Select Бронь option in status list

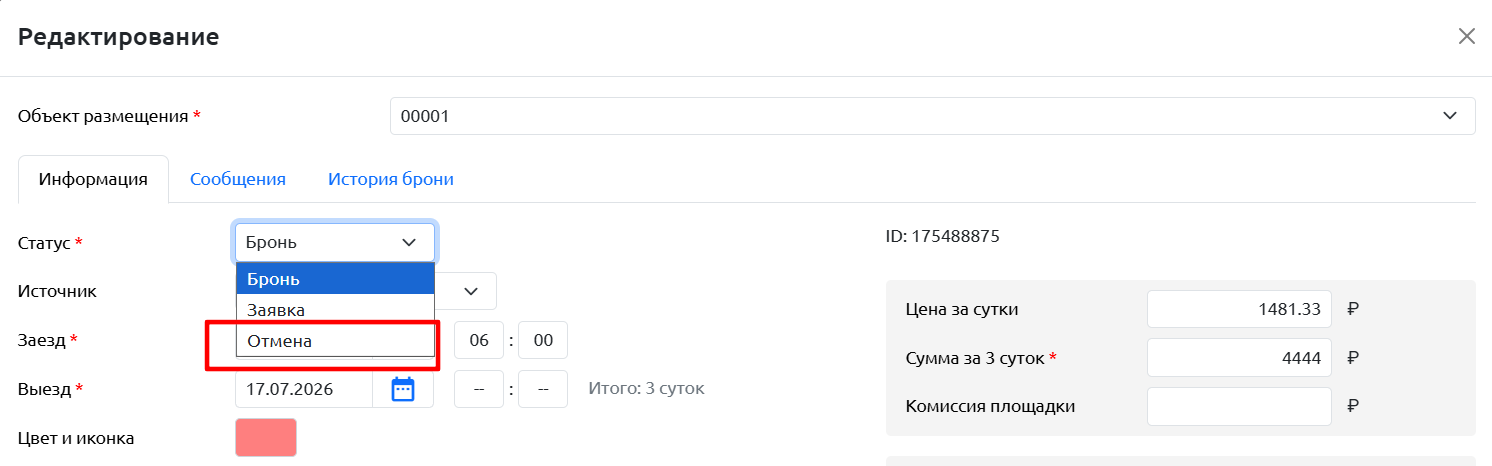click(x=335, y=278)
